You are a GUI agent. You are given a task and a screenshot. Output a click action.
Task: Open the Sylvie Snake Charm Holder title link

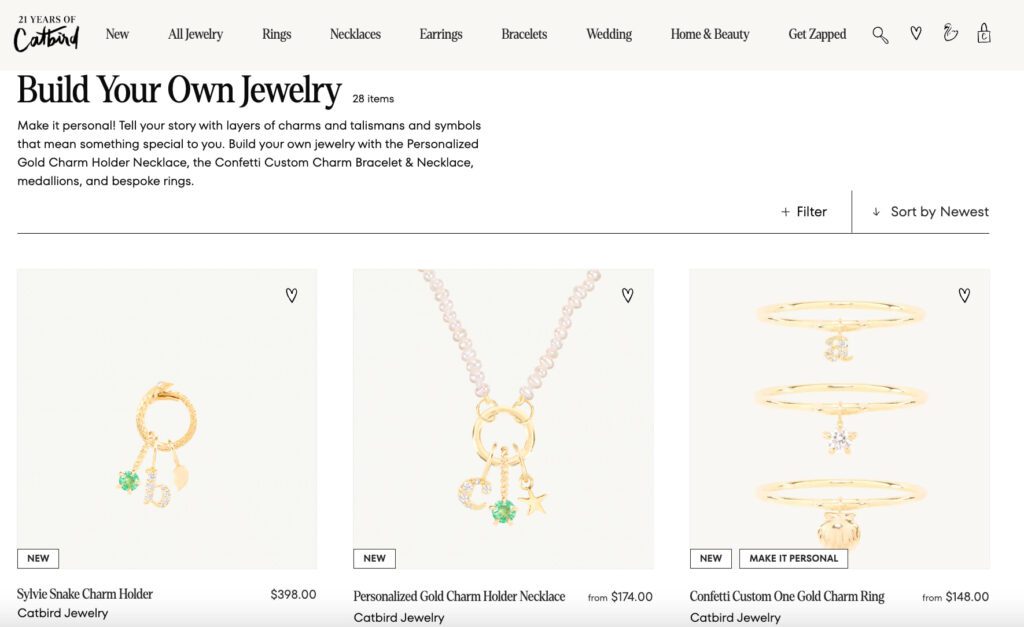point(85,594)
